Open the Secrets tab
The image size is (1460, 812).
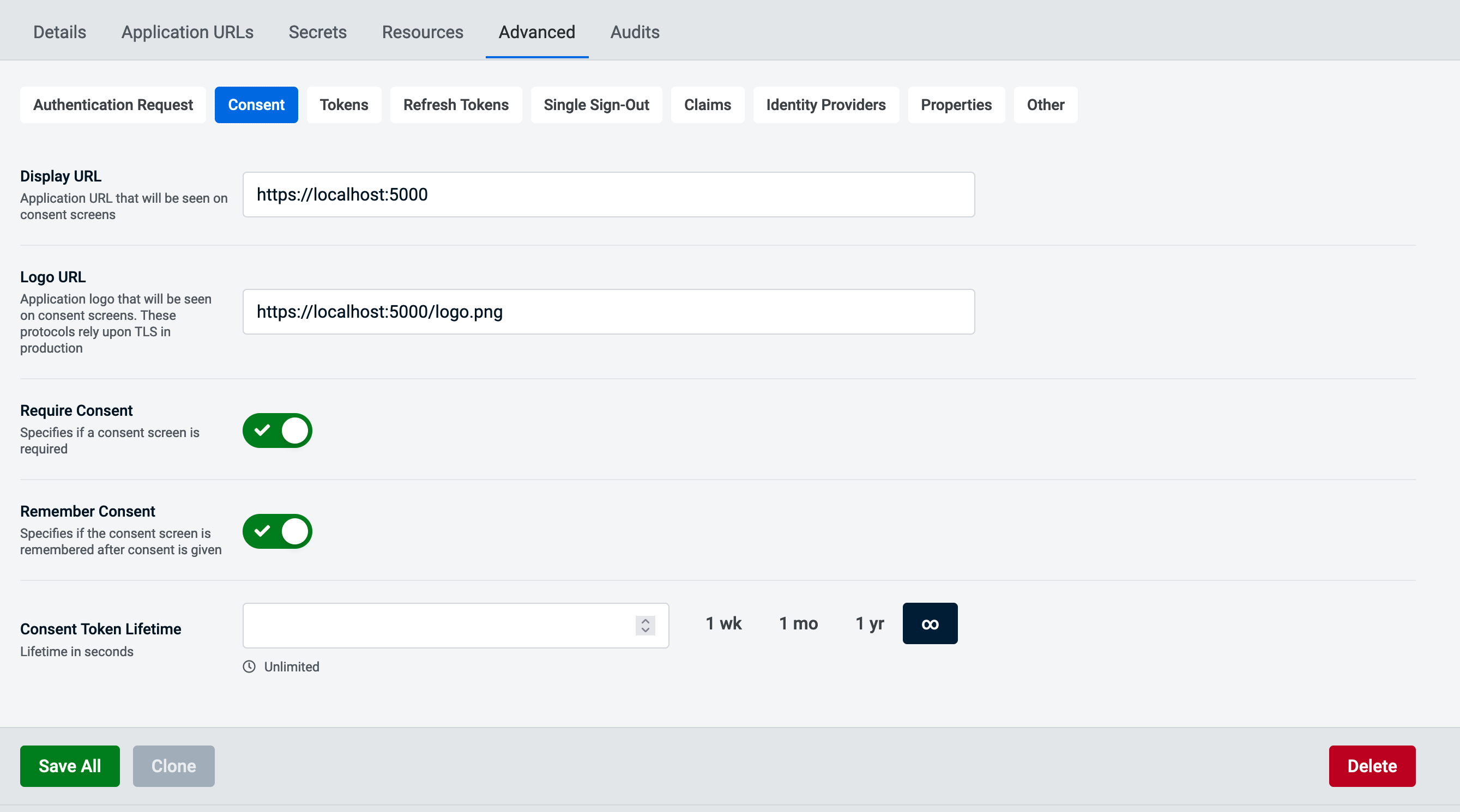(x=317, y=32)
